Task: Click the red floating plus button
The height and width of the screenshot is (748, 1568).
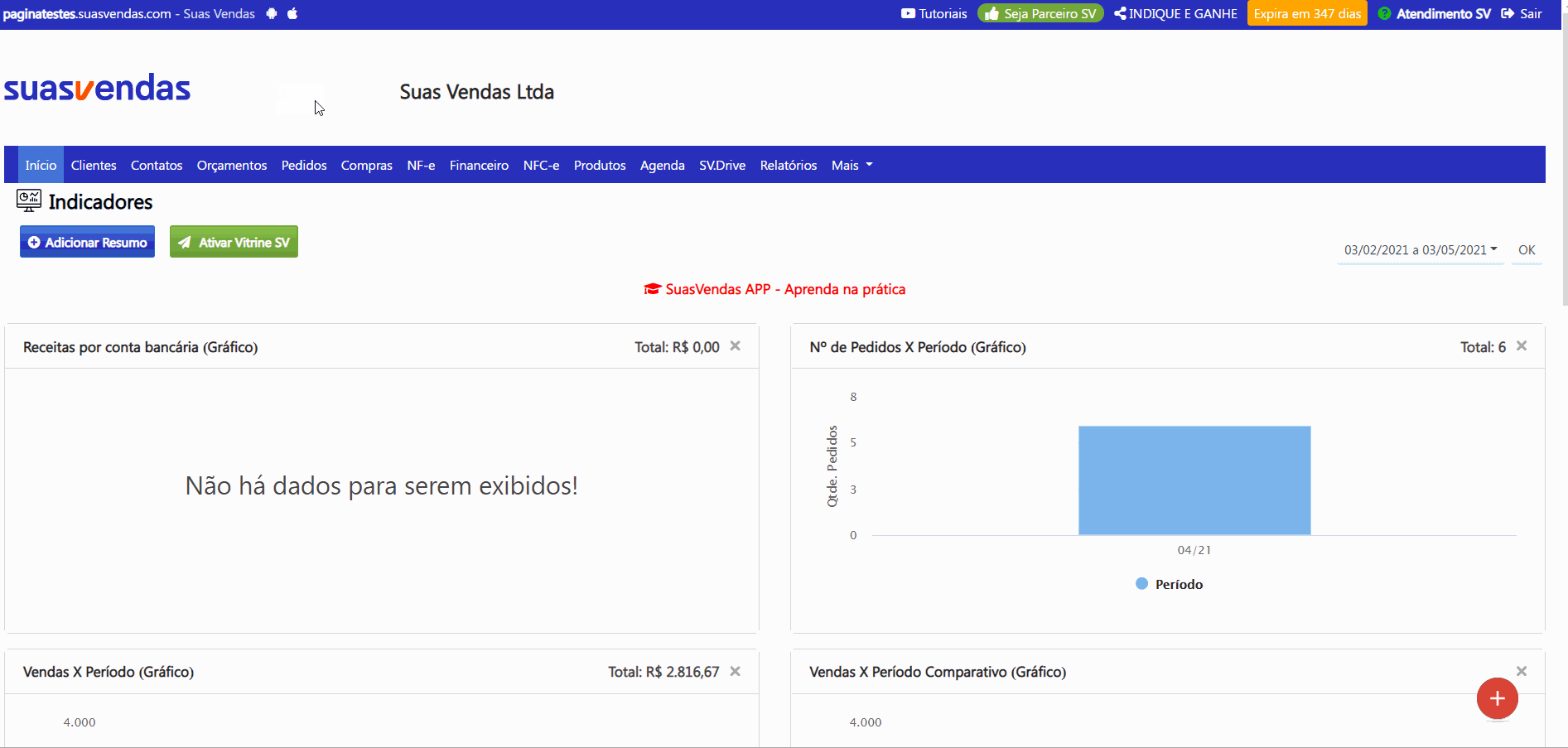Action: coord(1496,698)
